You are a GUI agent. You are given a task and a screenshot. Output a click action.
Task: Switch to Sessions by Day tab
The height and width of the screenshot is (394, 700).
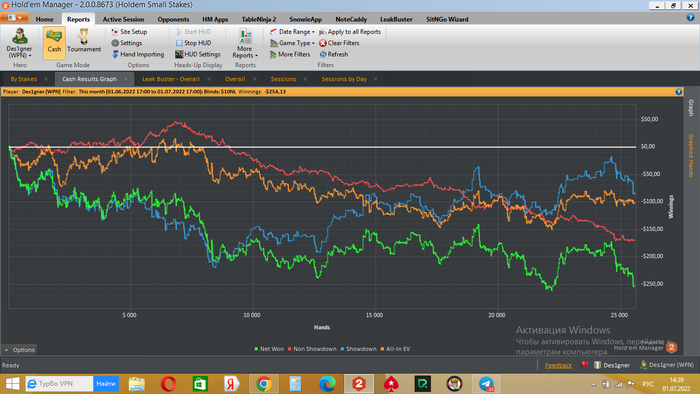(x=344, y=79)
